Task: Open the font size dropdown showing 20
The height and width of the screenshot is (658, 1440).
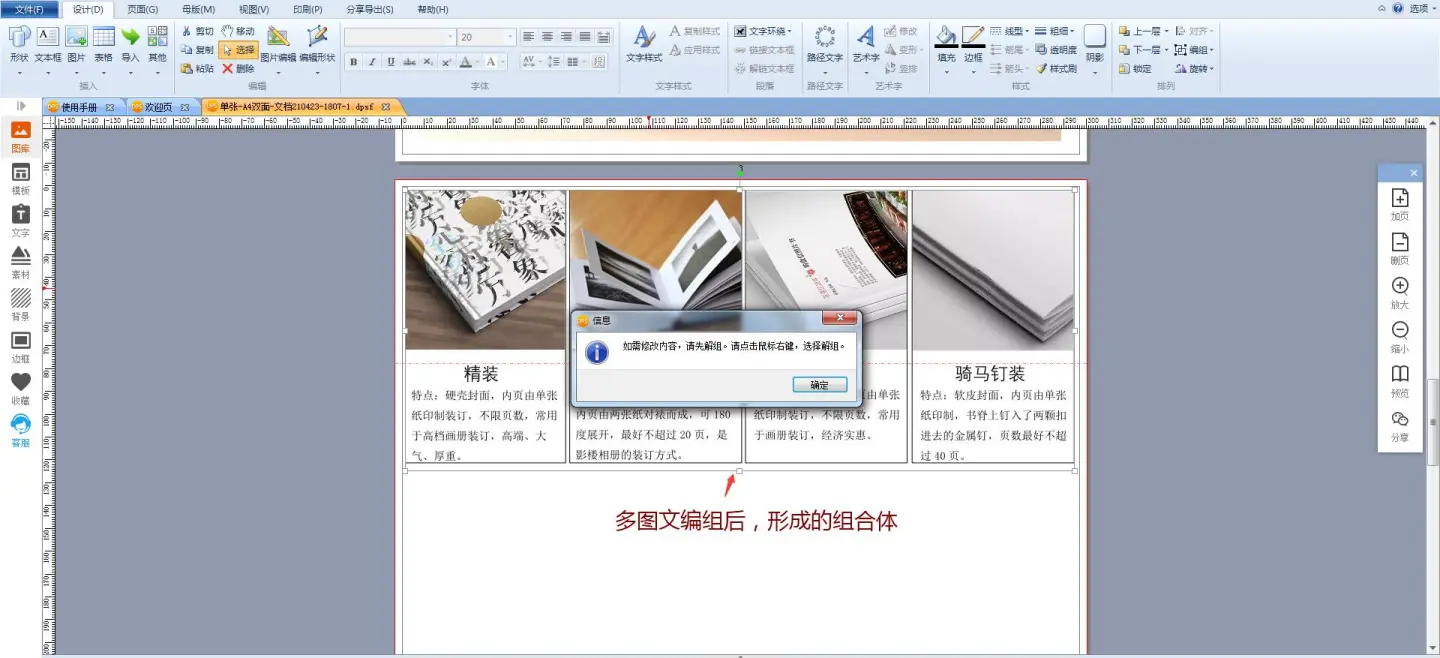Action: tap(511, 37)
